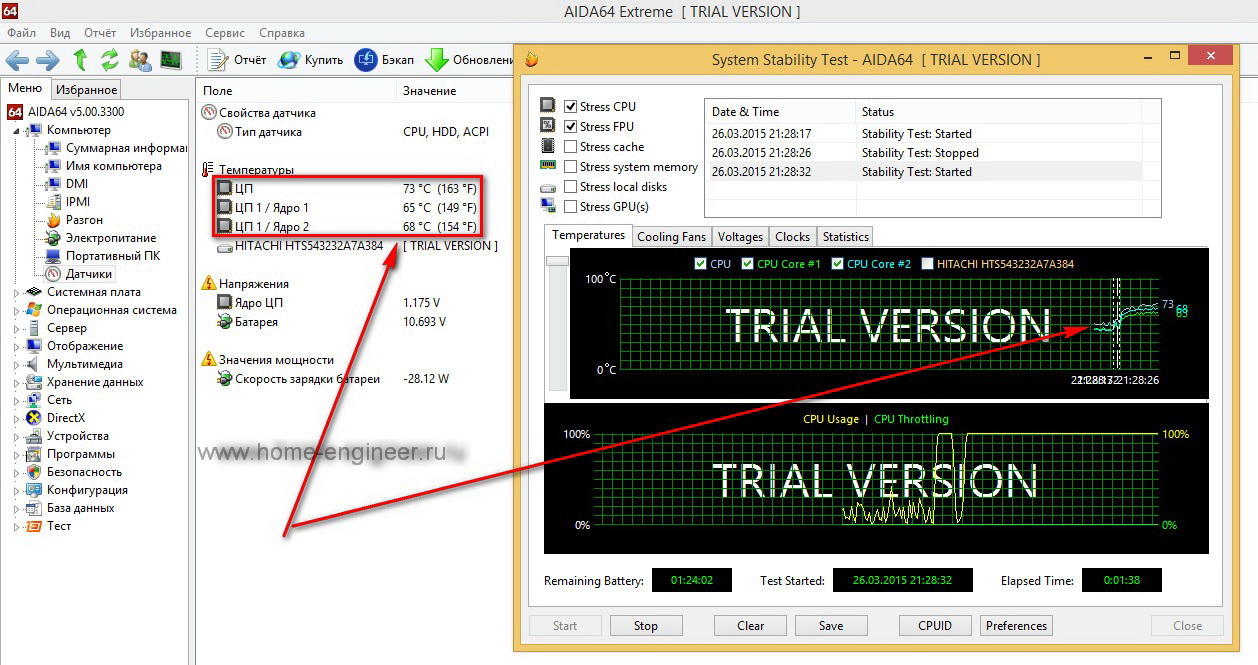Enable the Stress cache checkbox
This screenshot has width=1258, height=665.
coord(570,147)
